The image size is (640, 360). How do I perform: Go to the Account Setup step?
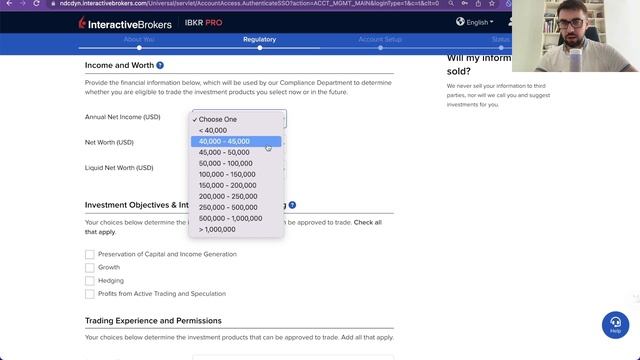(x=380, y=40)
